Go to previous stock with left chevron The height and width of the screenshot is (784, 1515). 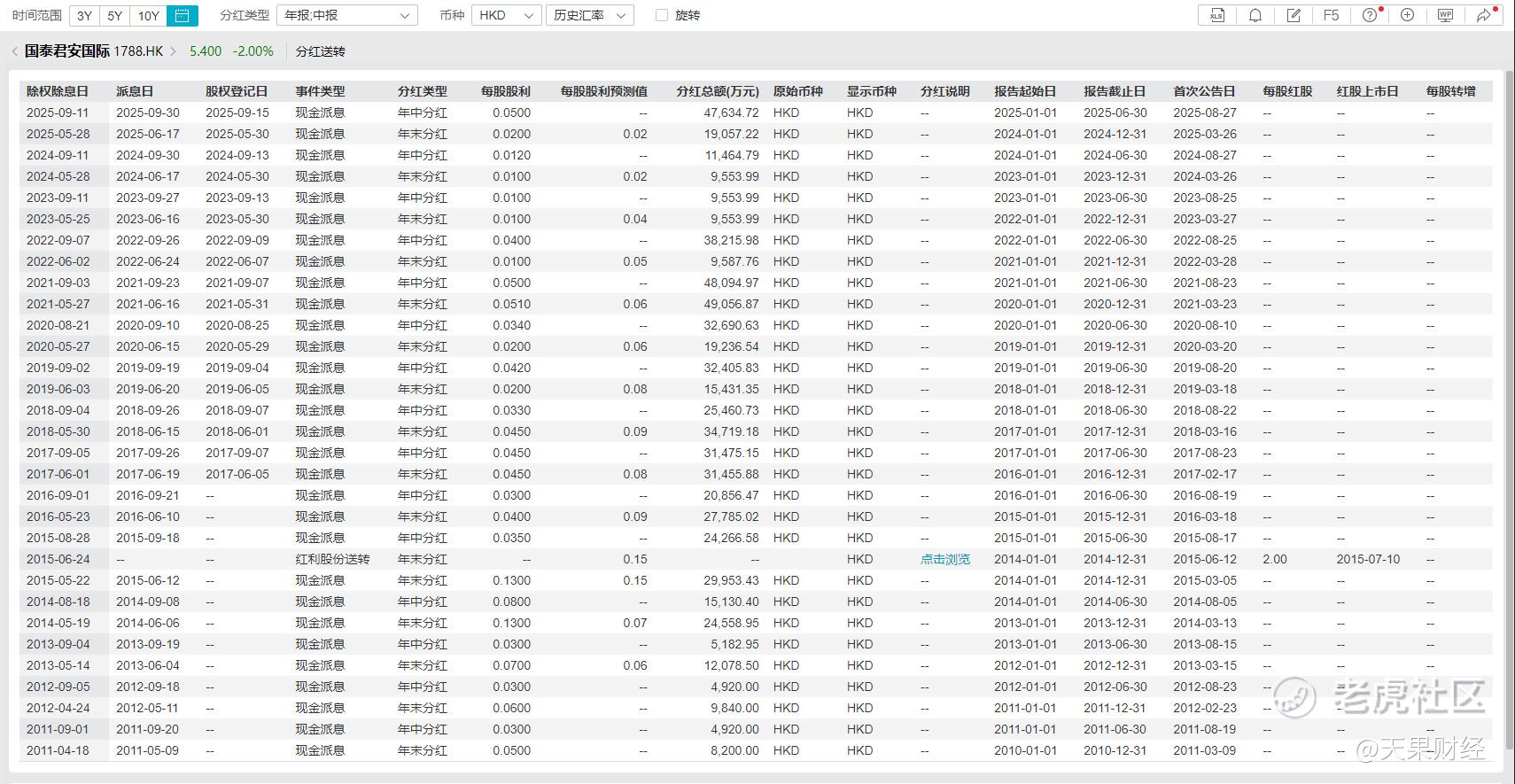coord(14,51)
